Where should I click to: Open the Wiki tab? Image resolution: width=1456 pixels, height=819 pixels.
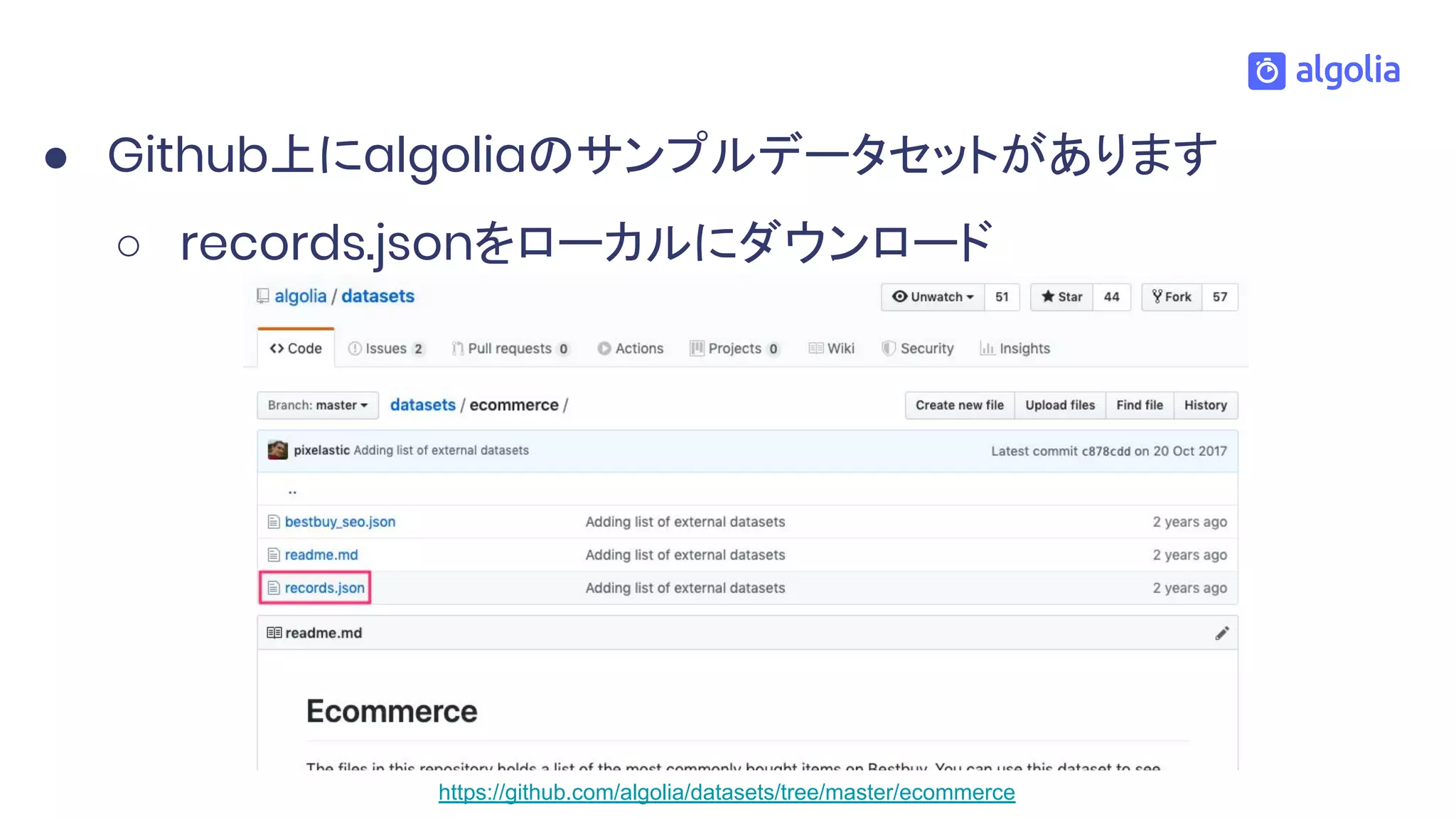(832, 348)
